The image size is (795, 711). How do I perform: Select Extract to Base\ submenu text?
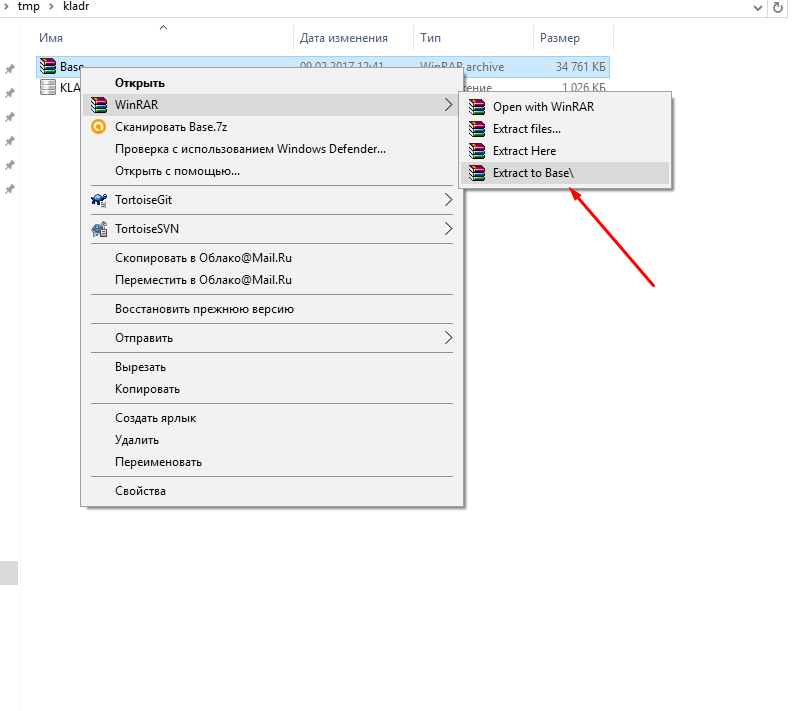point(533,173)
